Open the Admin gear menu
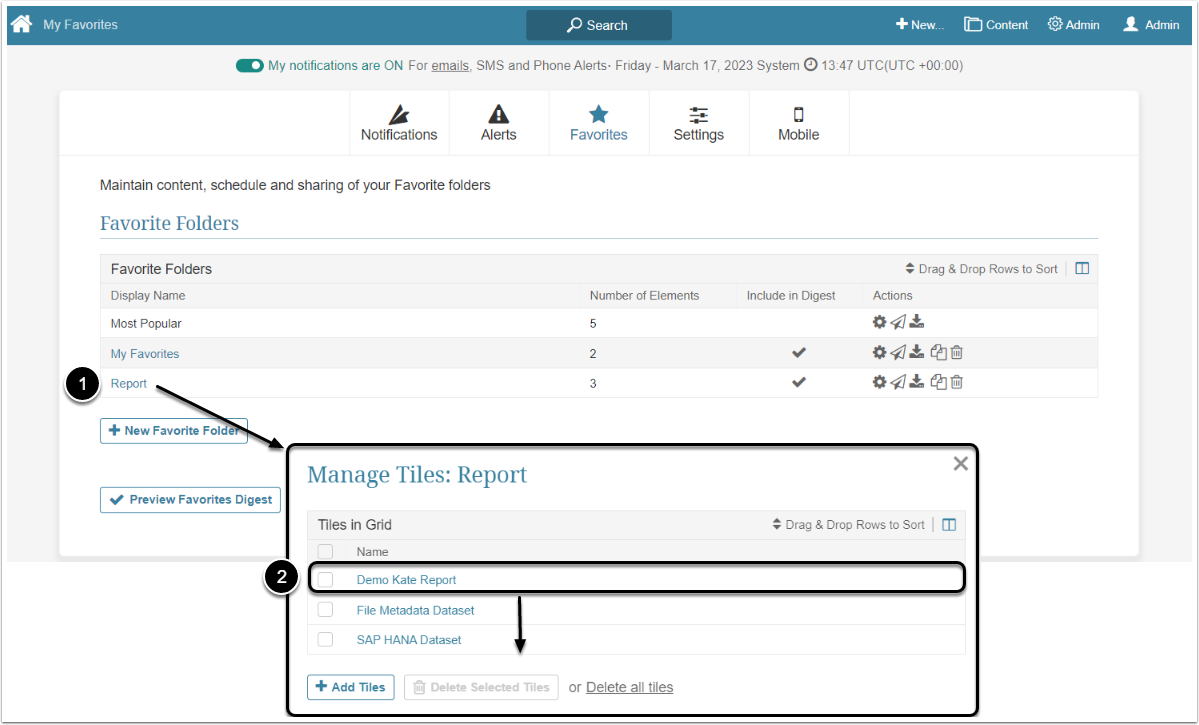This screenshot has height=725, width=1199. (1074, 24)
